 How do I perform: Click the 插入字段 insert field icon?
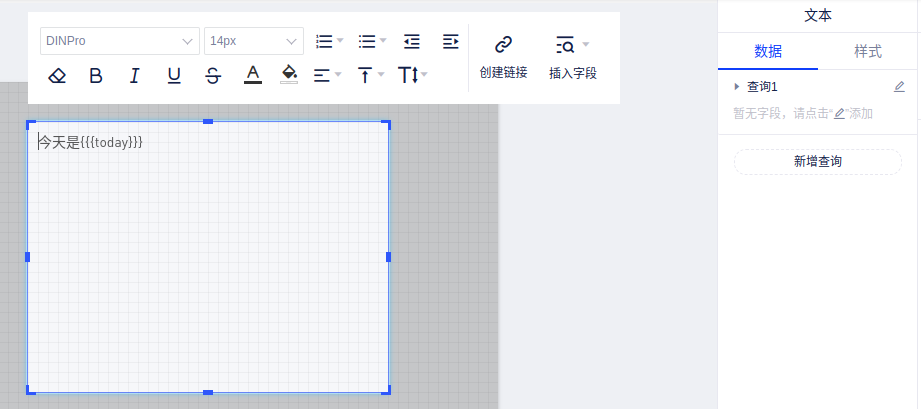tap(566, 44)
